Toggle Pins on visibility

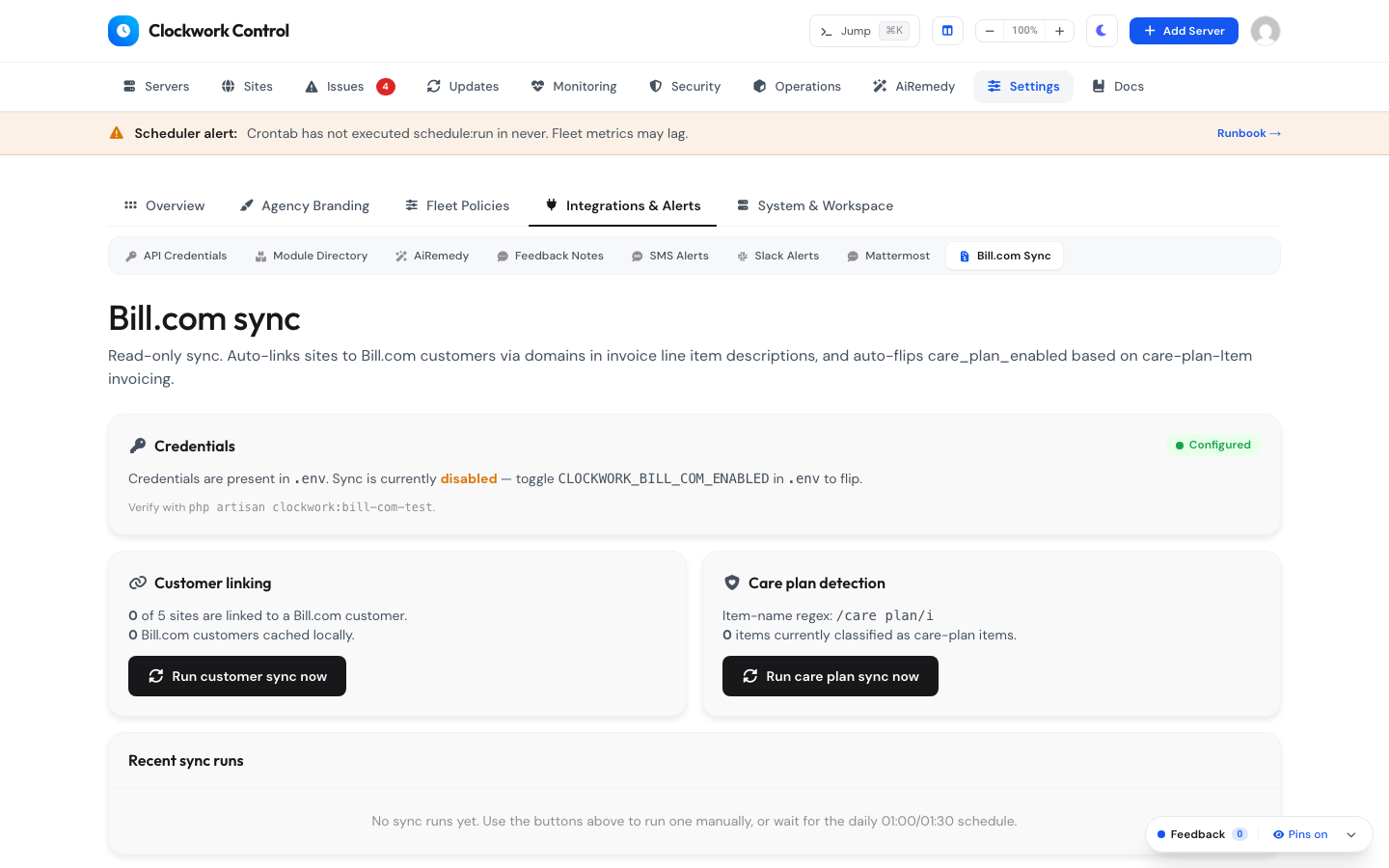tap(1300, 834)
